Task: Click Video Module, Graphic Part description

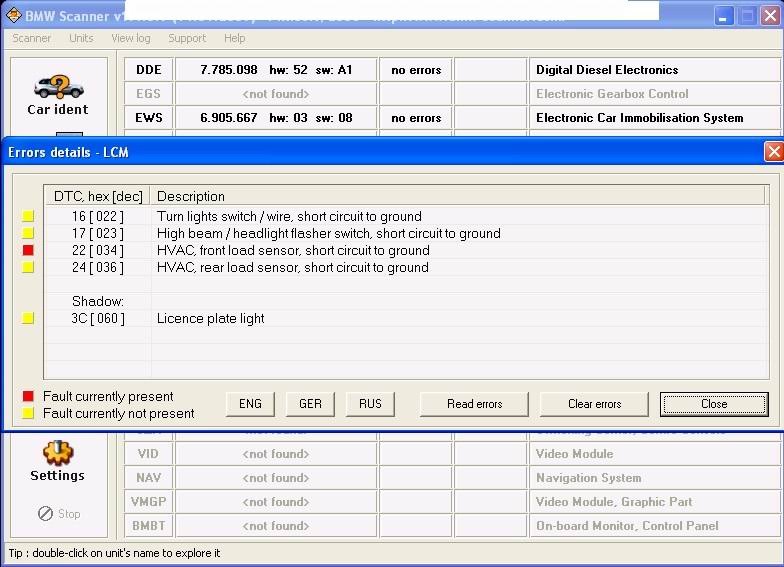Action: [614, 502]
